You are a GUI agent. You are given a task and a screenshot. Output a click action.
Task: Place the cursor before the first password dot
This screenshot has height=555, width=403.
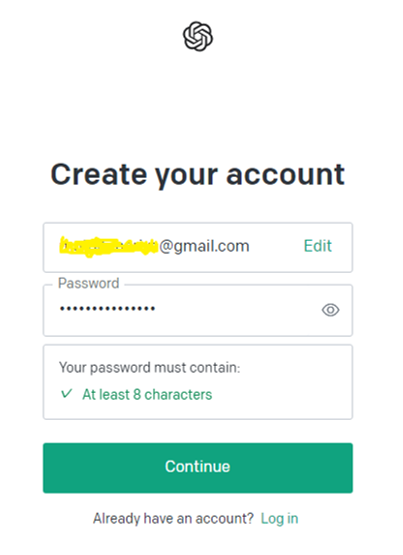tap(59, 309)
